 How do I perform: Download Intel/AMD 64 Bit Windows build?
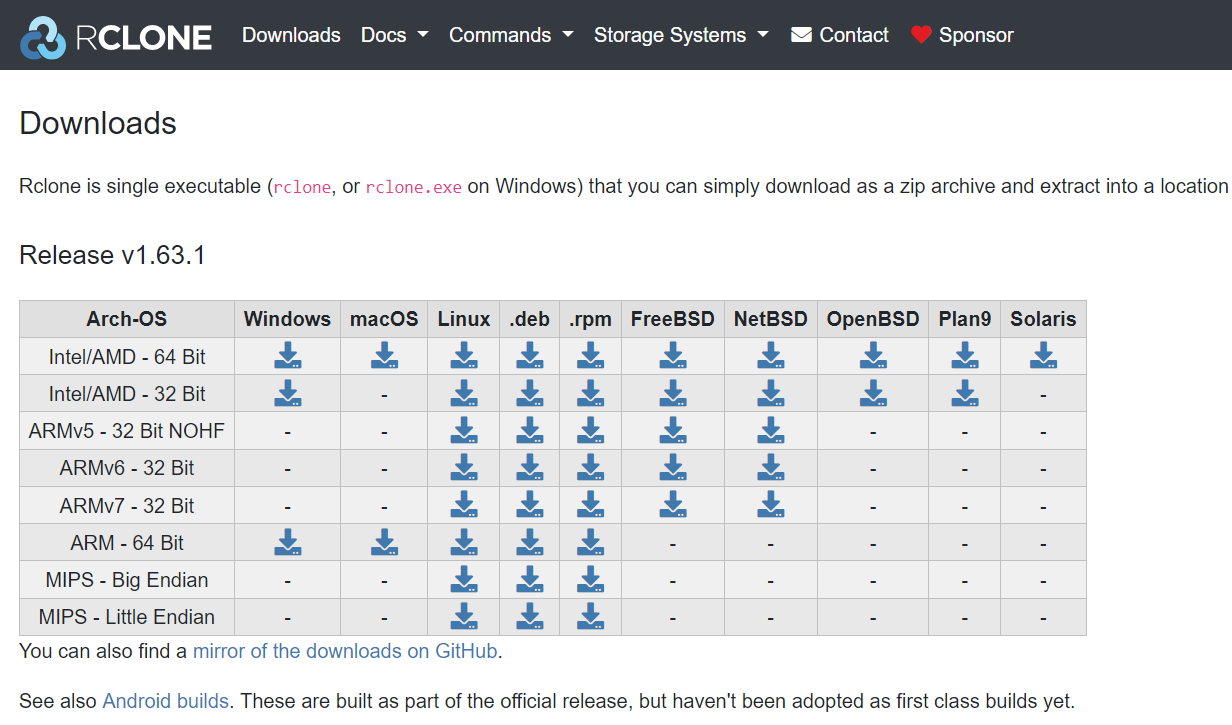(288, 356)
